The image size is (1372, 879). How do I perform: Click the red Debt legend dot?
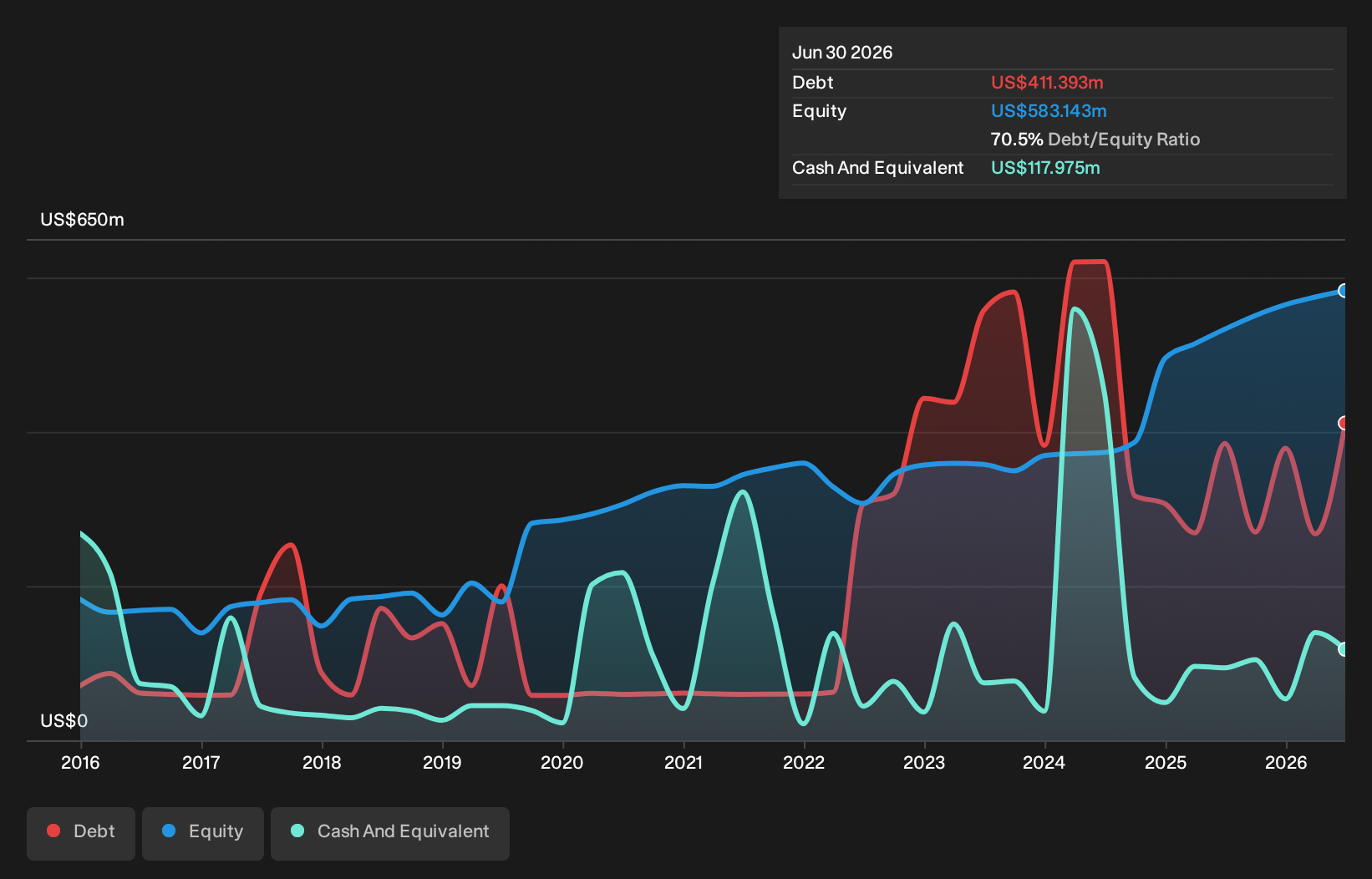point(53,831)
